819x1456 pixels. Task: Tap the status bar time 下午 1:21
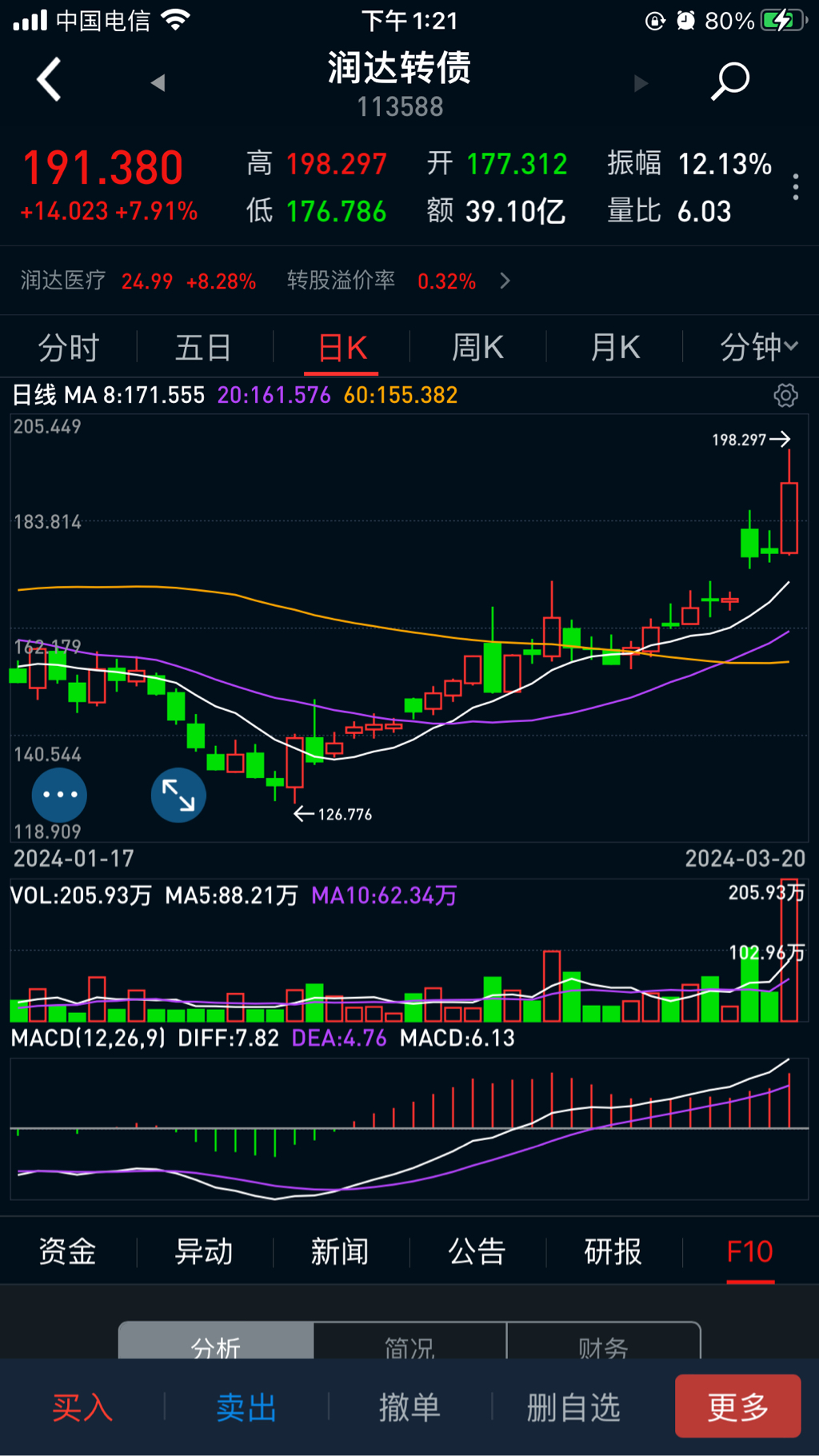(409, 21)
